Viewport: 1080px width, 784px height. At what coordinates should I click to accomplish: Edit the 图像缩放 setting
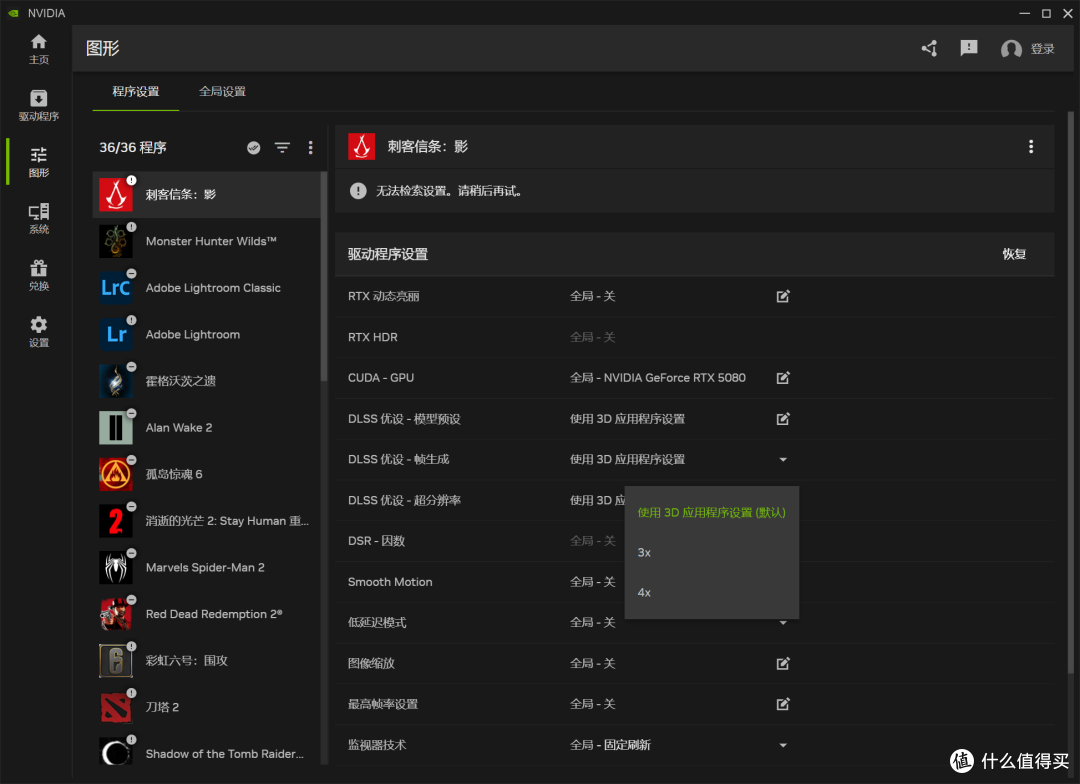782,663
